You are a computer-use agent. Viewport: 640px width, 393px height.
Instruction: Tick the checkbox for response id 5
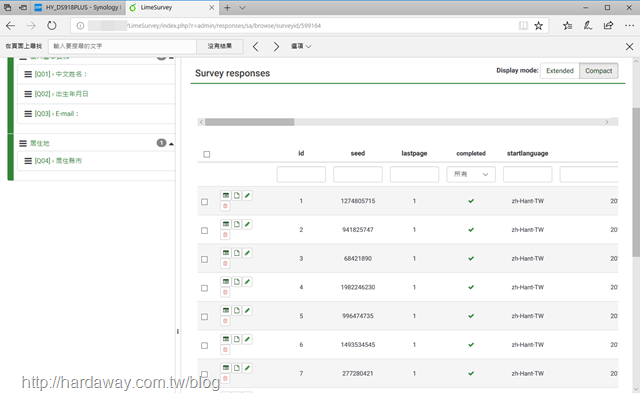point(204,317)
